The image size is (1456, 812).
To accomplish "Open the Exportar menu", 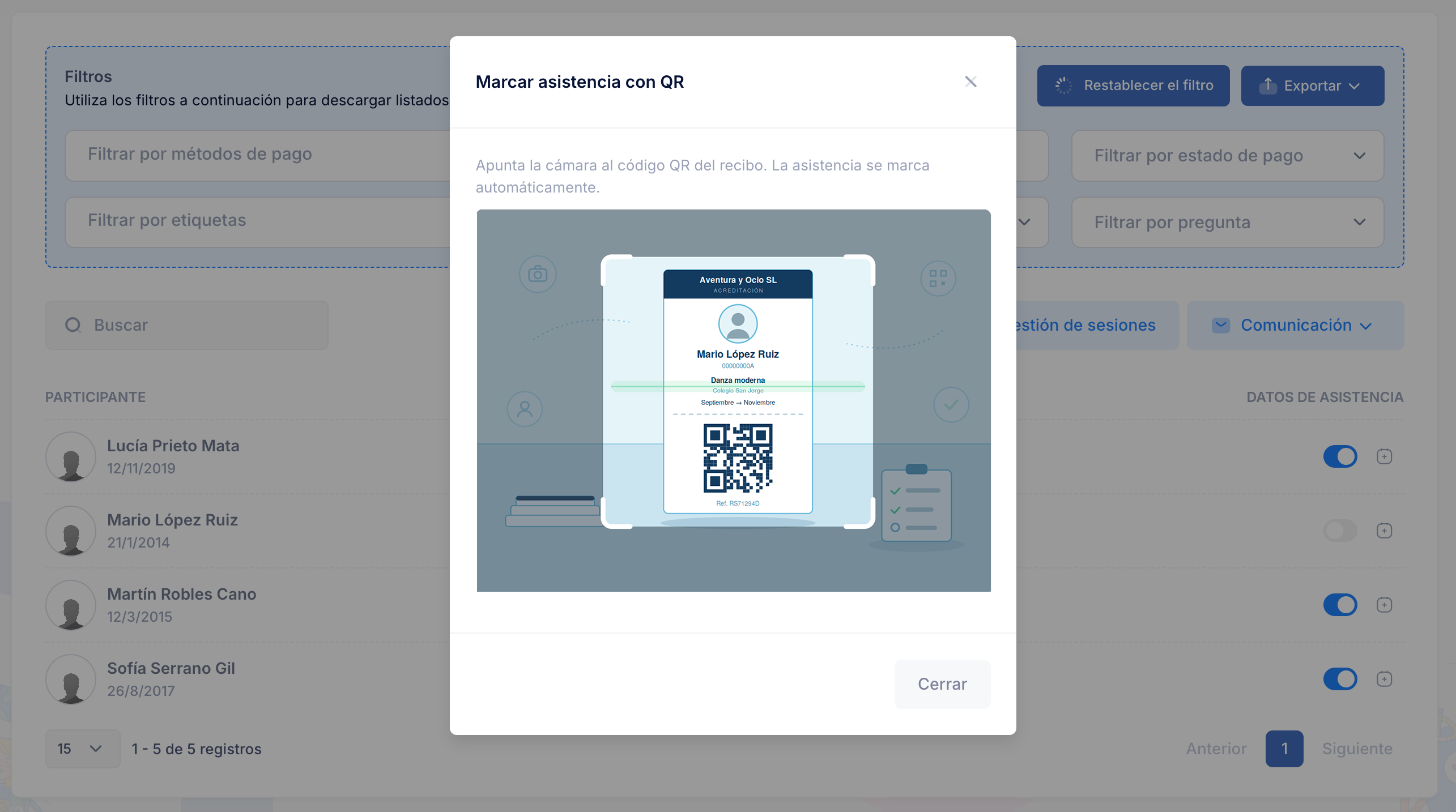I will pyautogui.click(x=1312, y=86).
